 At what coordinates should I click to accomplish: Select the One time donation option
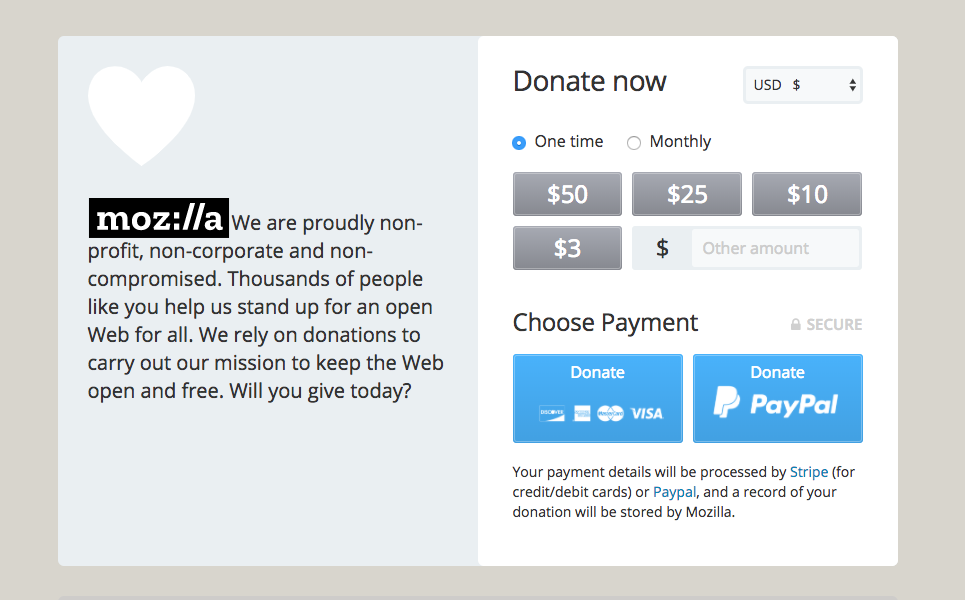[x=519, y=143]
